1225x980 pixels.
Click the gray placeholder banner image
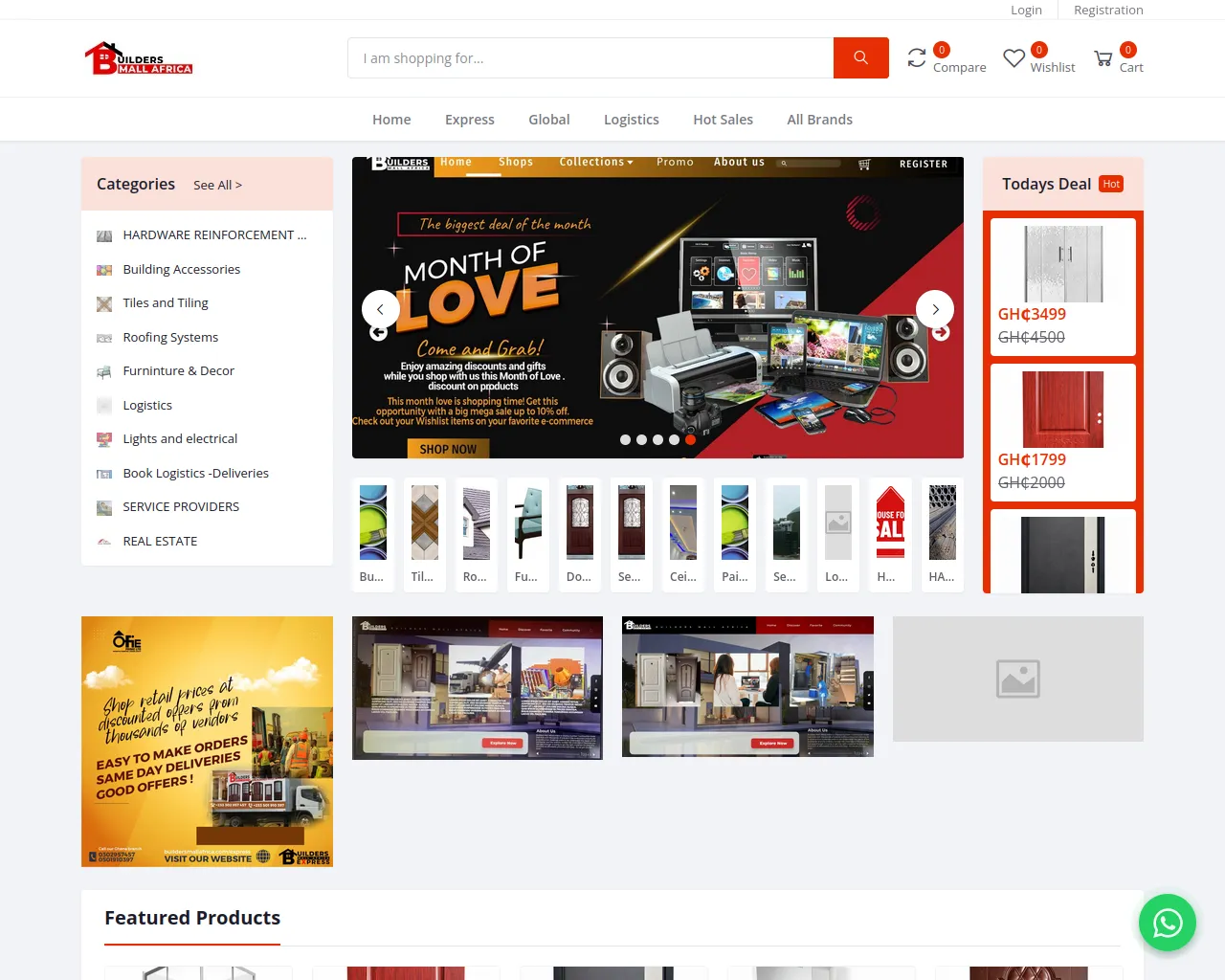coord(1018,679)
